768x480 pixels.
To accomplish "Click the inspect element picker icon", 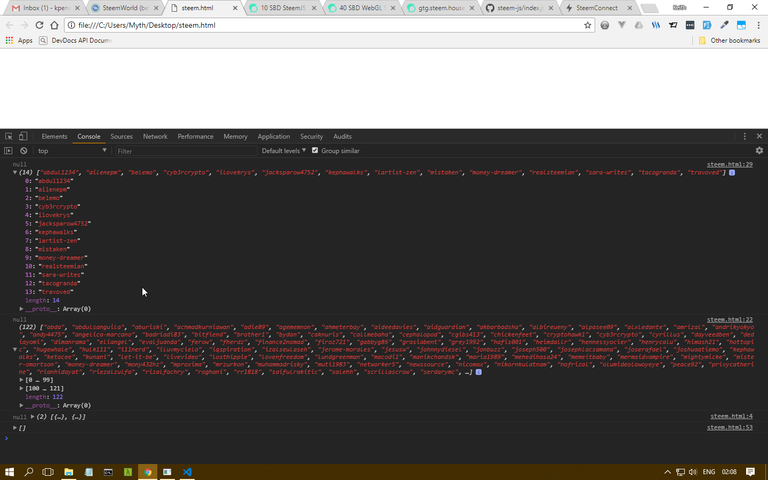I will [x=9, y=136].
